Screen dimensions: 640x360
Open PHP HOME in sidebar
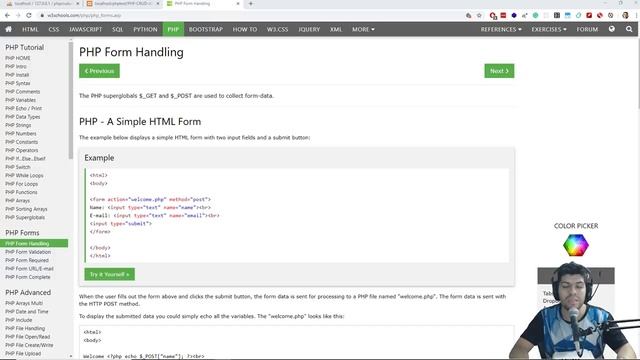(18, 58)
